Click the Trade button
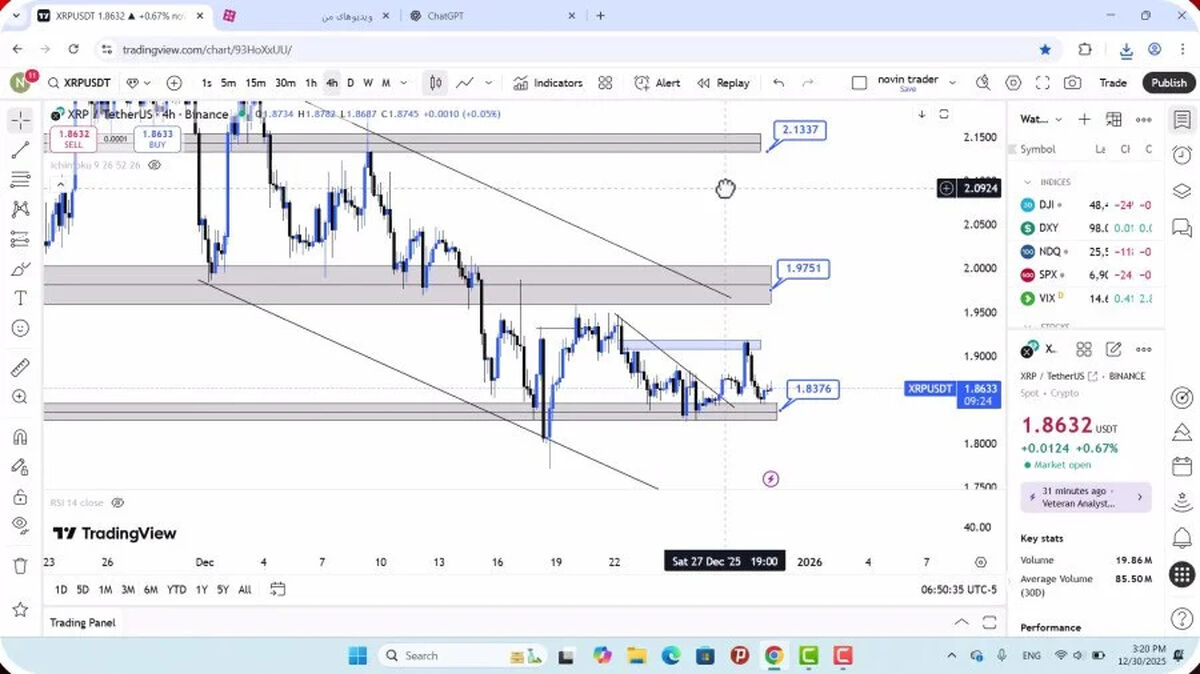This screenshot has width=1200, height=674. (1112, 83)
